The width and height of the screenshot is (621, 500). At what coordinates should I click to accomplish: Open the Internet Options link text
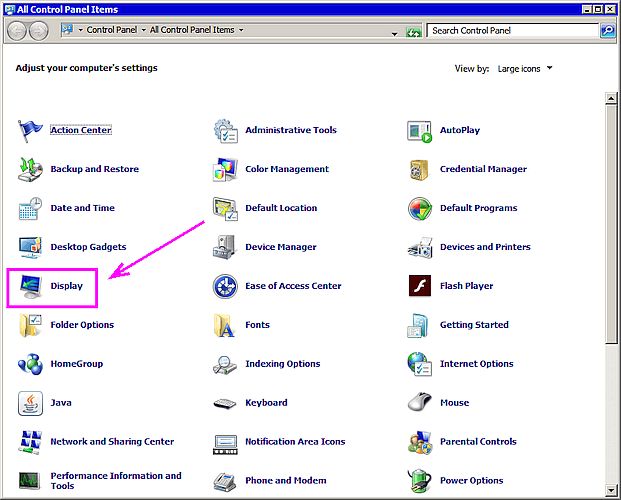coord(476,364)
